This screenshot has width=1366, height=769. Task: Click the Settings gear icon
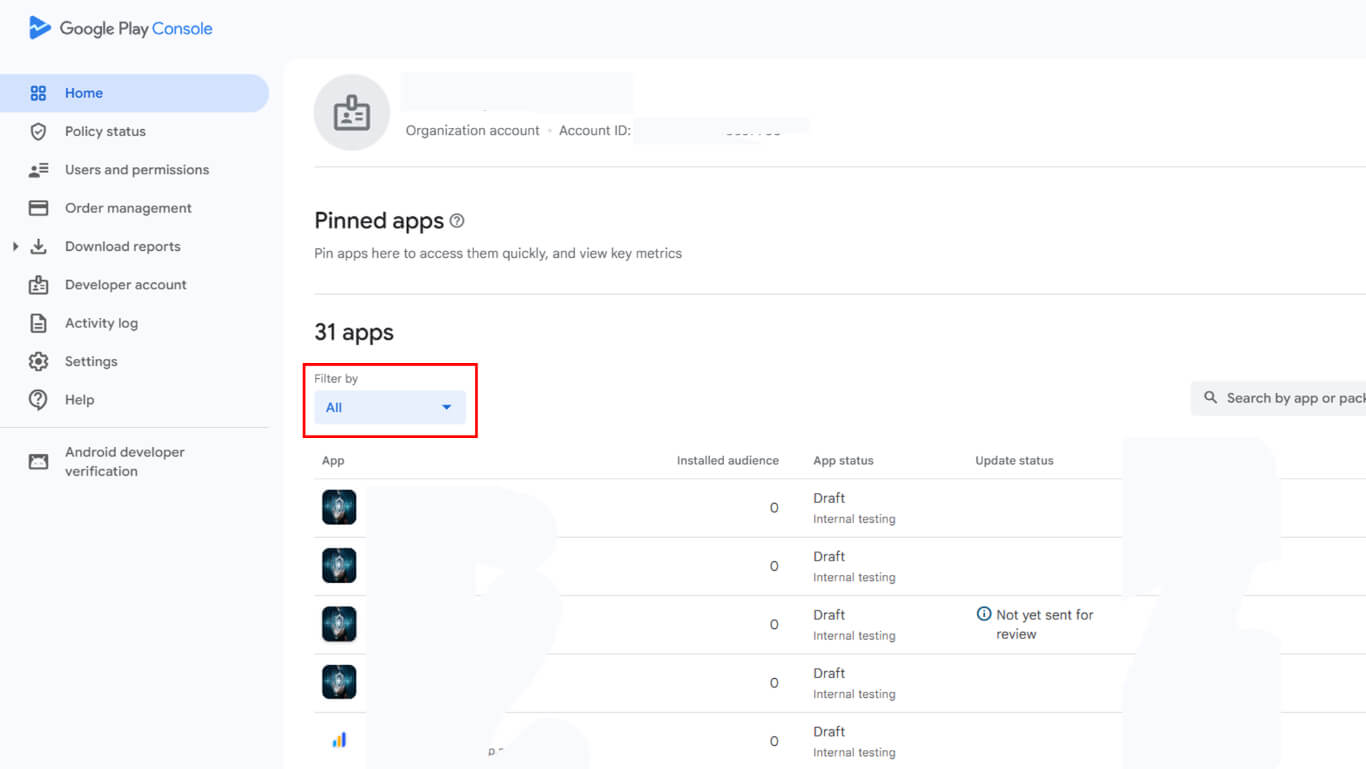[x=38, y=362]
